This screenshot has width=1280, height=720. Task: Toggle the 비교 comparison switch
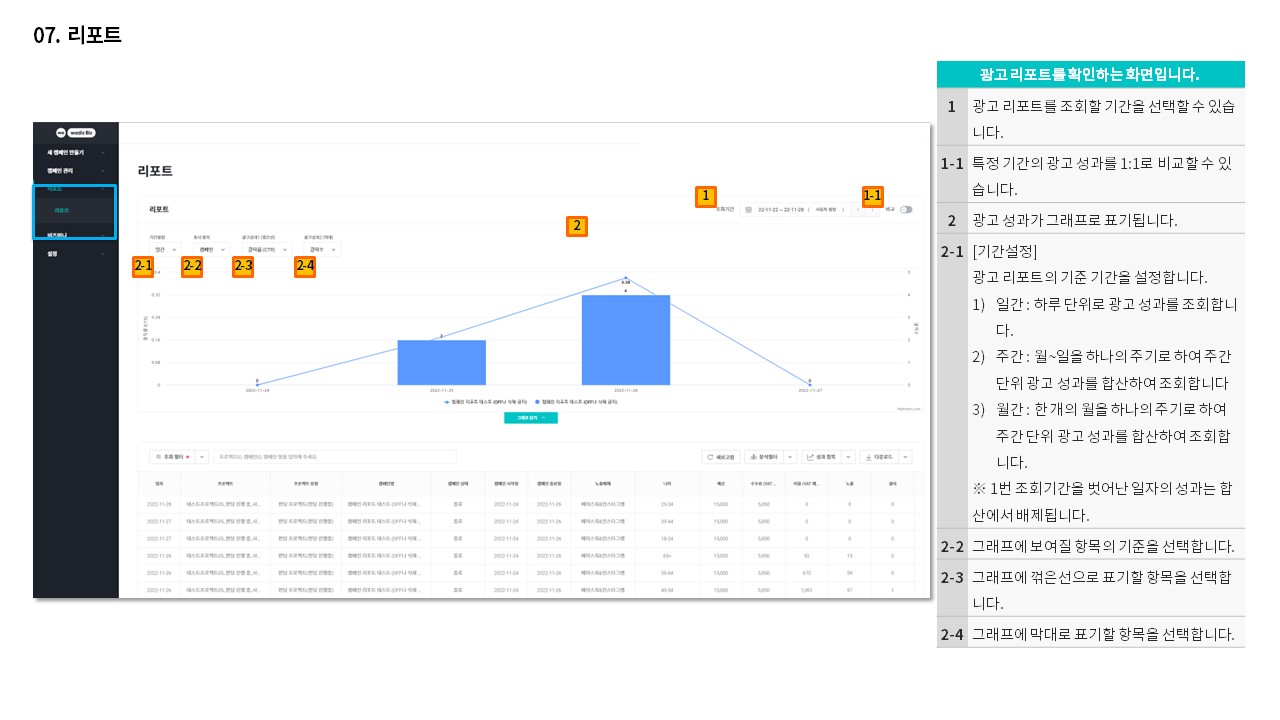(x=906, y=210)
